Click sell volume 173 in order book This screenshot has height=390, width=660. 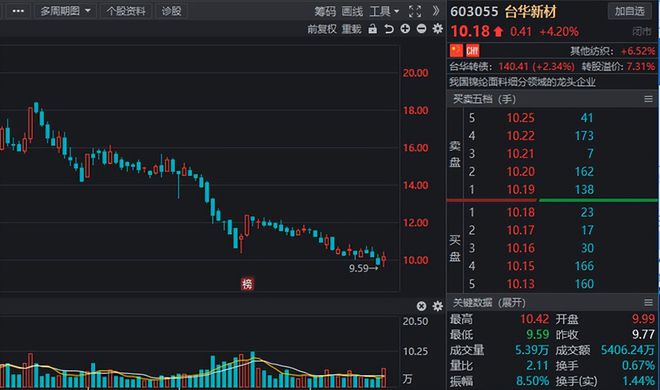click(584, 136)
